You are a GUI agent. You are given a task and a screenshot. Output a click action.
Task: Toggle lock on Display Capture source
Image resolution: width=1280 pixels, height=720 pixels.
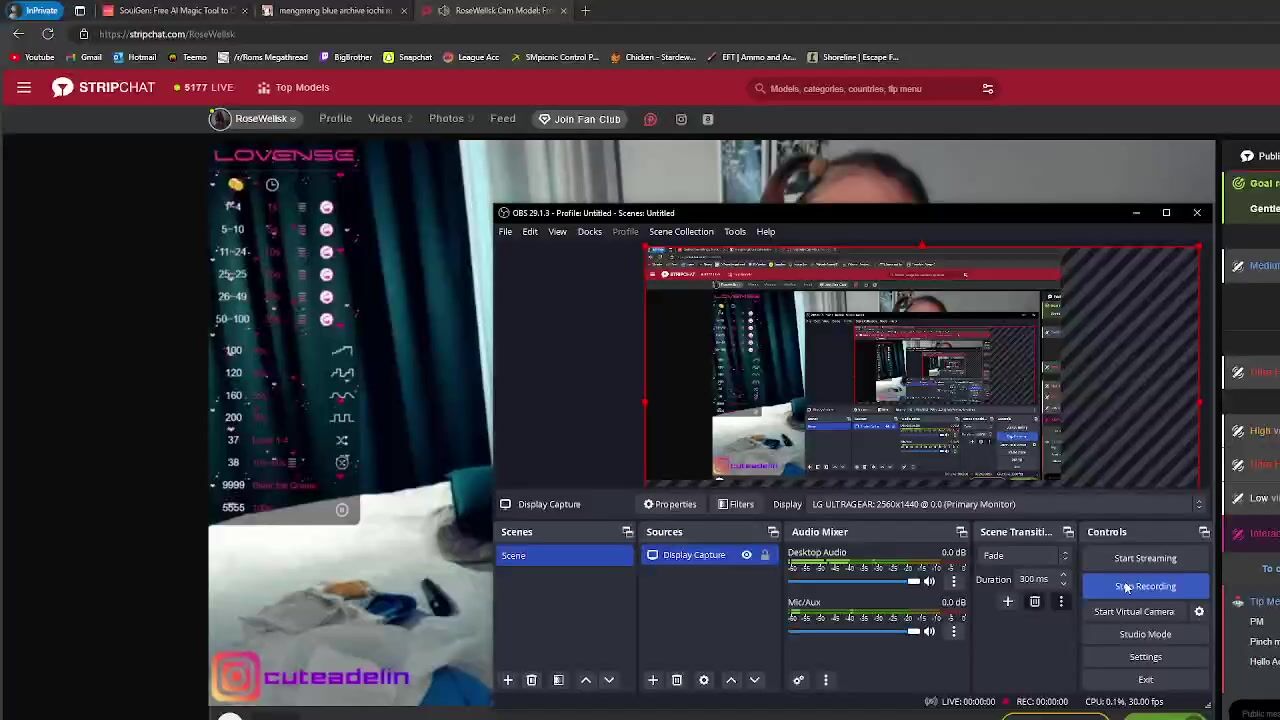[x=765, y=555]
